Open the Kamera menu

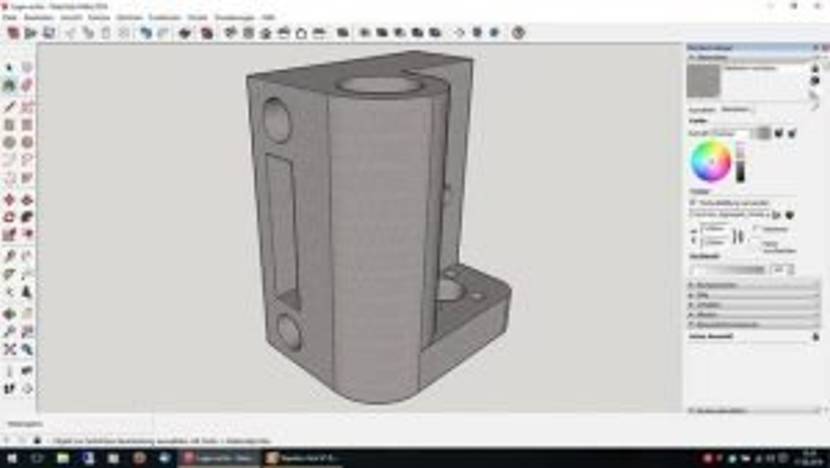click(x=99, y=17)
